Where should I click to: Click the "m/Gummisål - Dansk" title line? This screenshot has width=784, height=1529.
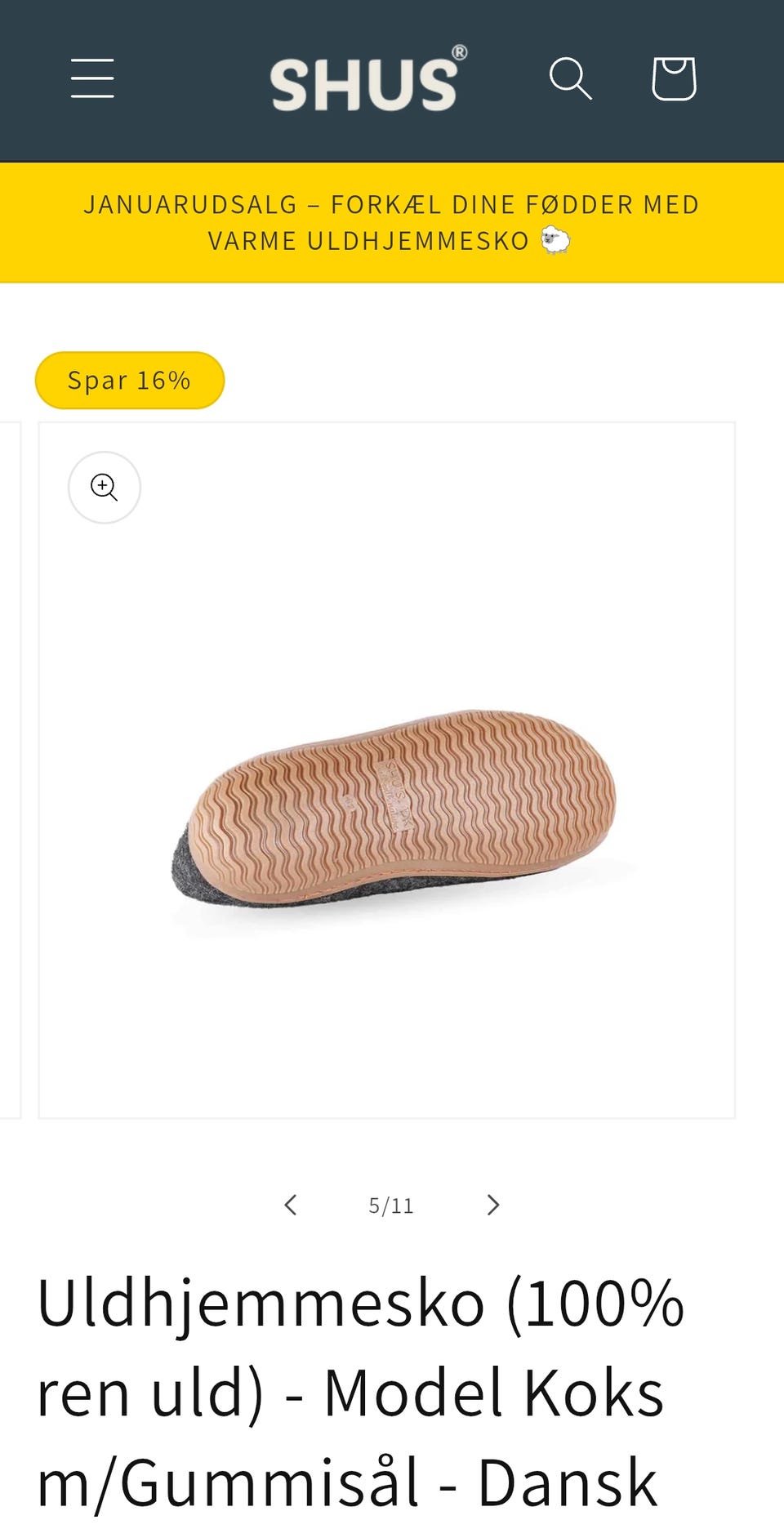[x=348, y=1483]
